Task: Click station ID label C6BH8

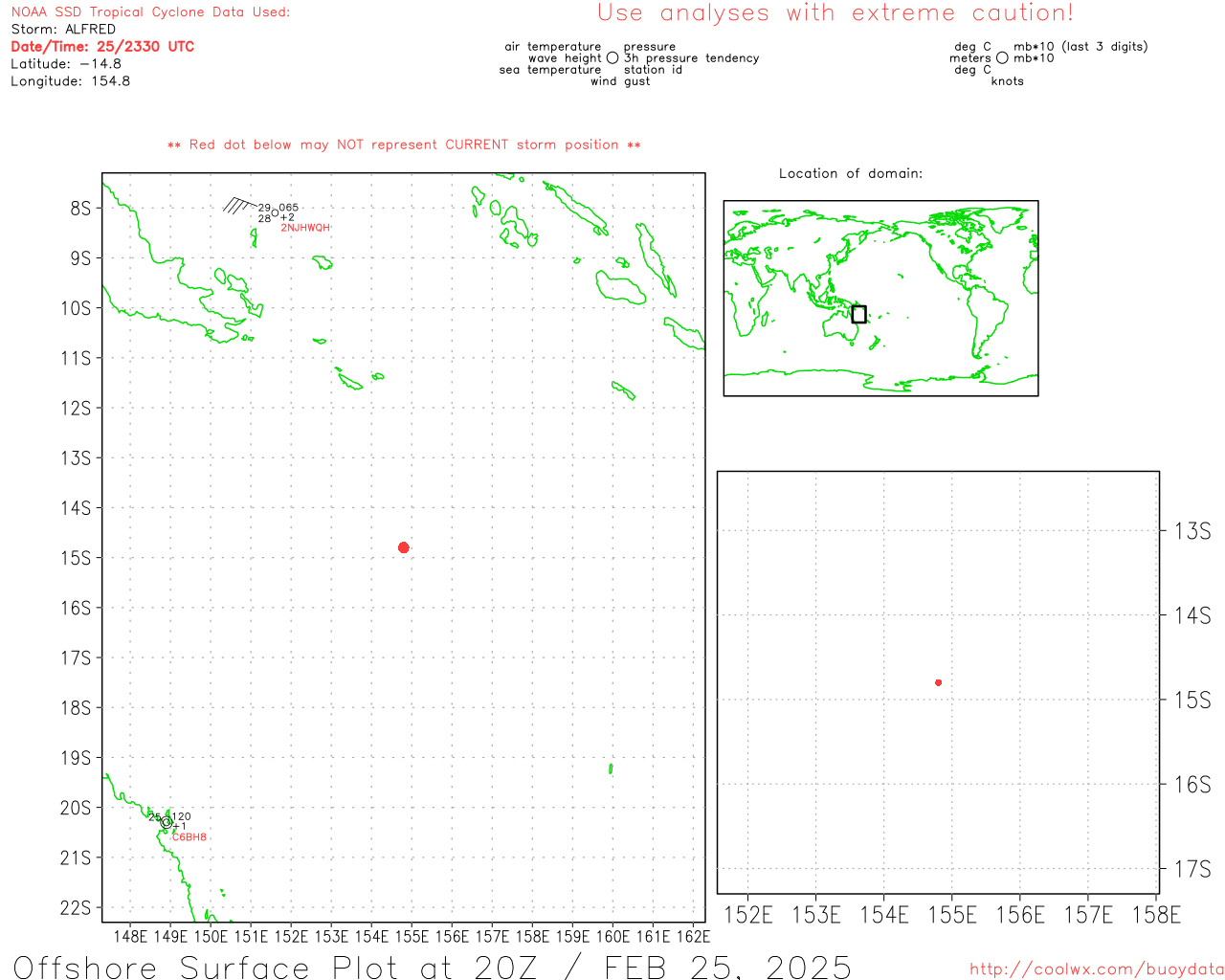Action: [189, 837]
